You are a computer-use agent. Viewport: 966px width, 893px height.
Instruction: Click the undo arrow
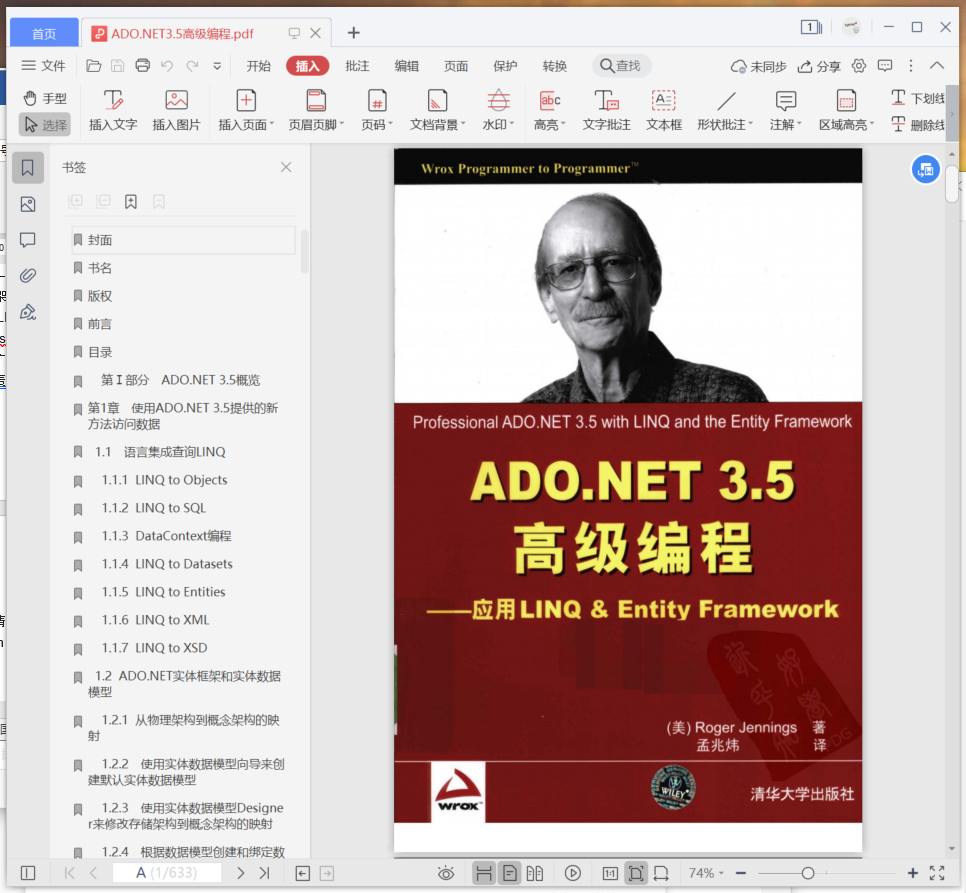pos(167,66)
